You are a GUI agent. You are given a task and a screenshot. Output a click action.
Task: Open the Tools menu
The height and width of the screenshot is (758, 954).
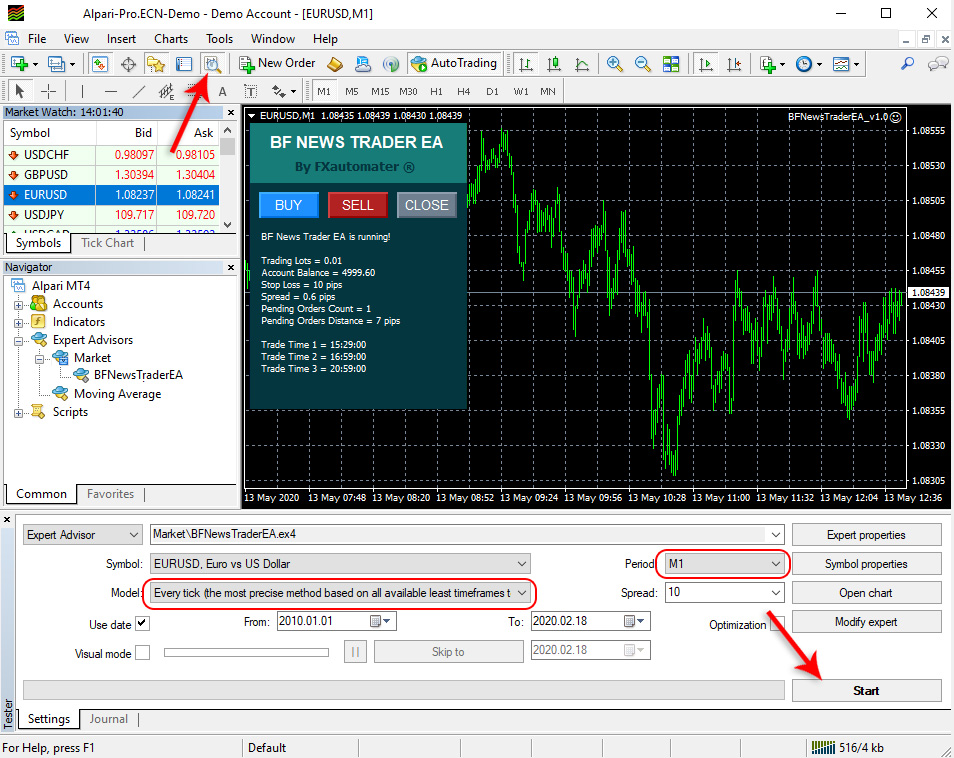tap(219, 39)
